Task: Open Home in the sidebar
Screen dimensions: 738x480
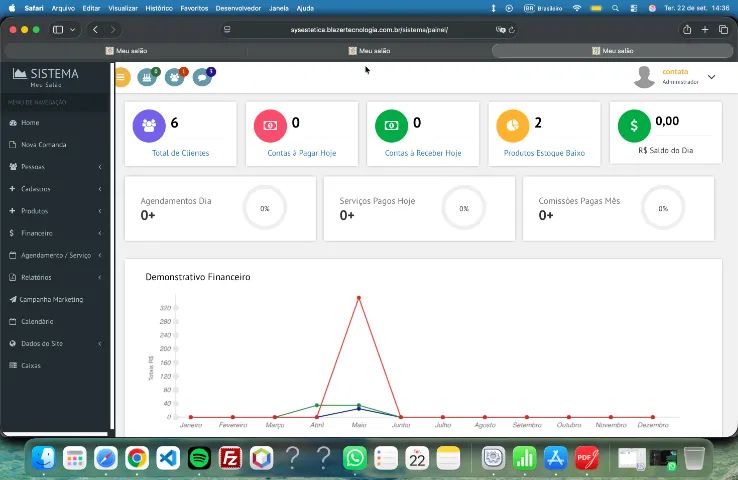Action: 30,122
